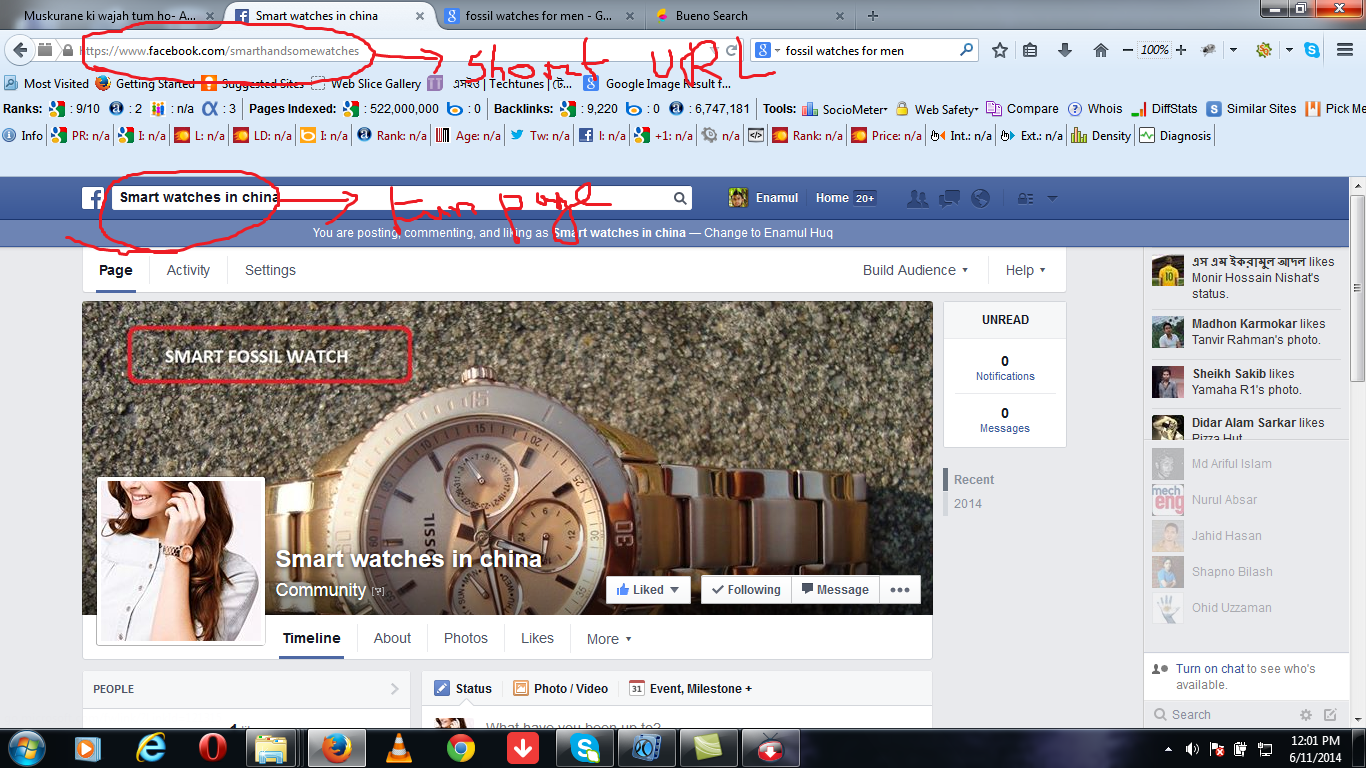Screen dimensions: 1366x768
Task: Click the Firefox address bar URL
Action: 218,50
